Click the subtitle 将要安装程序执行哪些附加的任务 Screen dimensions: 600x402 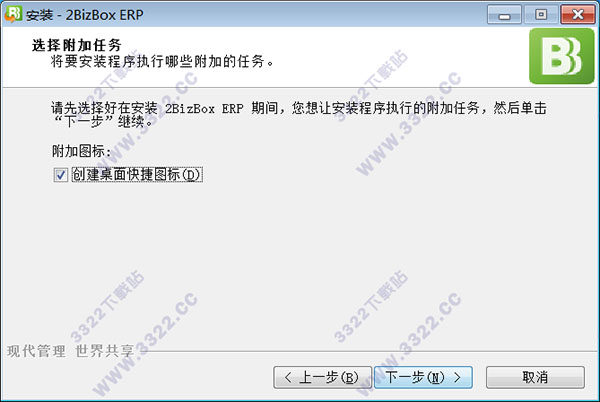coord(161,61)
